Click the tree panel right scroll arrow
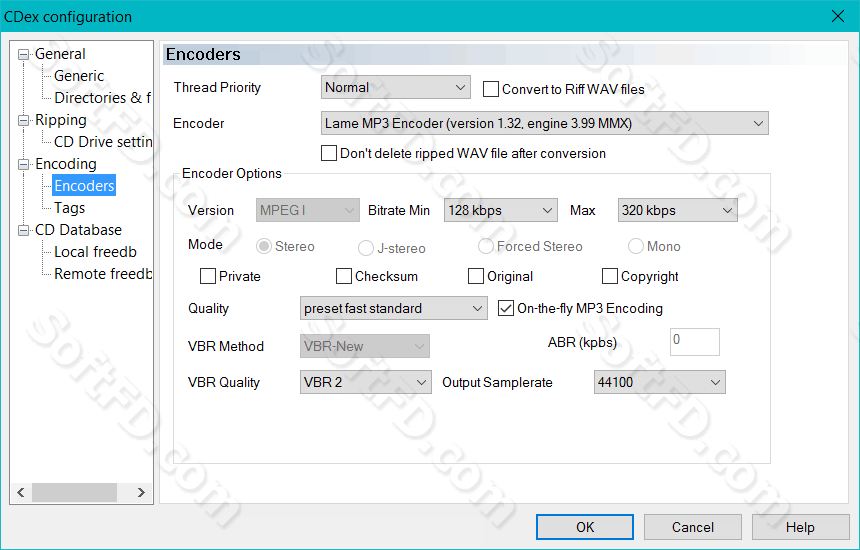The height and width of the screenshot is (550, 860). click(142, 492)
